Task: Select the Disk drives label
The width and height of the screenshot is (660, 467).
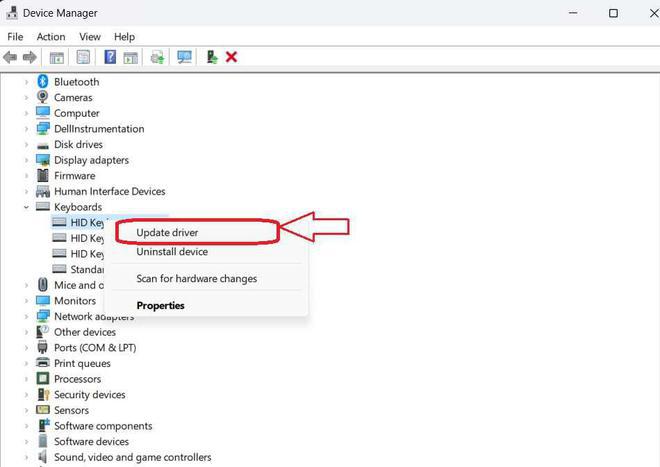Action: tap(78, 144)
